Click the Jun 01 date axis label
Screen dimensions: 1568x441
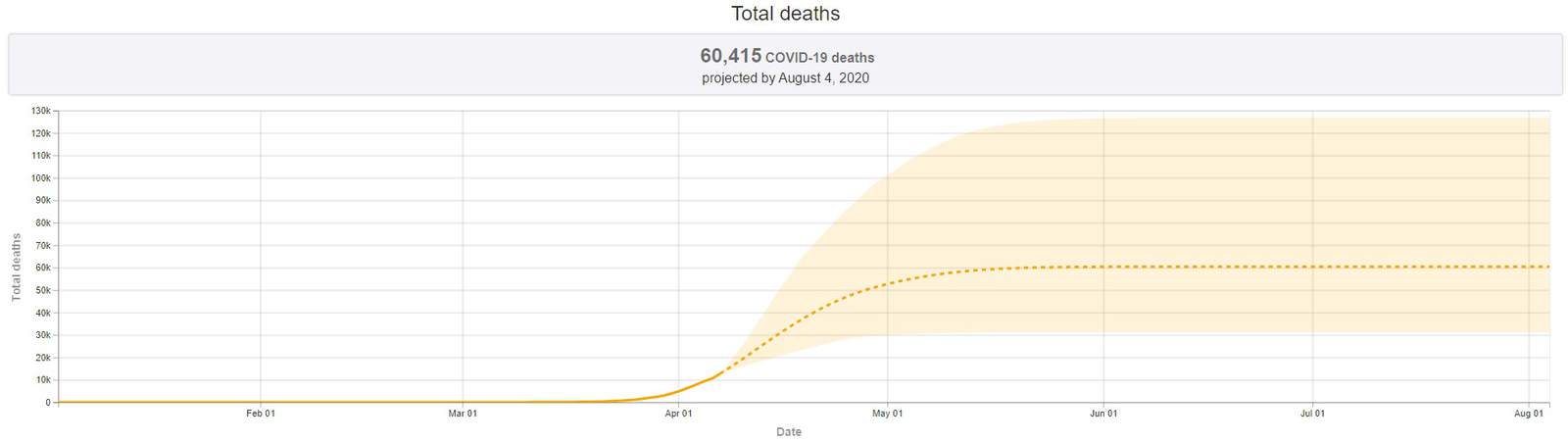pos(1103,414)
